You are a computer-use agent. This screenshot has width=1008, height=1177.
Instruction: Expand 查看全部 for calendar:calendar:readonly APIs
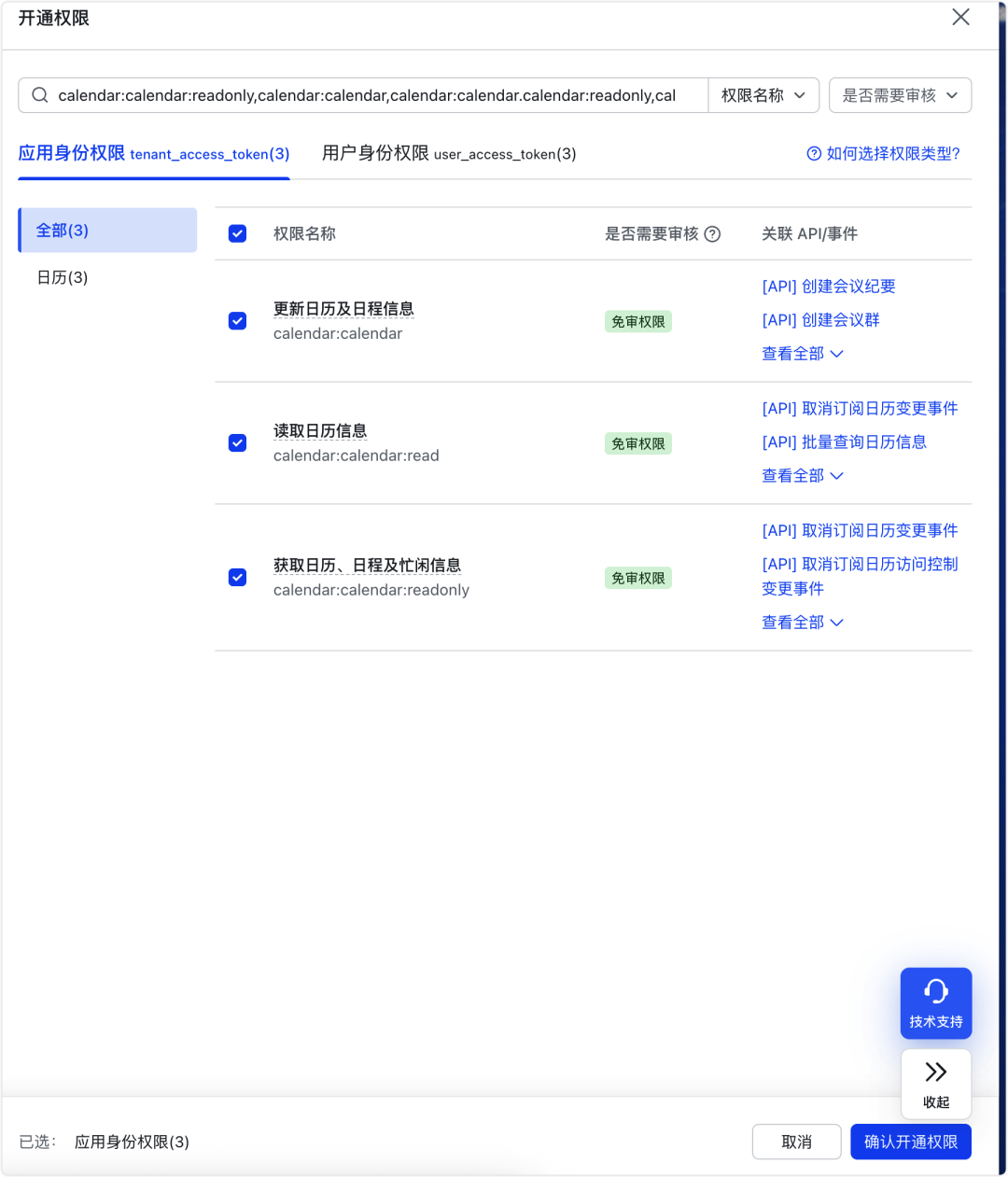(802, 622)
